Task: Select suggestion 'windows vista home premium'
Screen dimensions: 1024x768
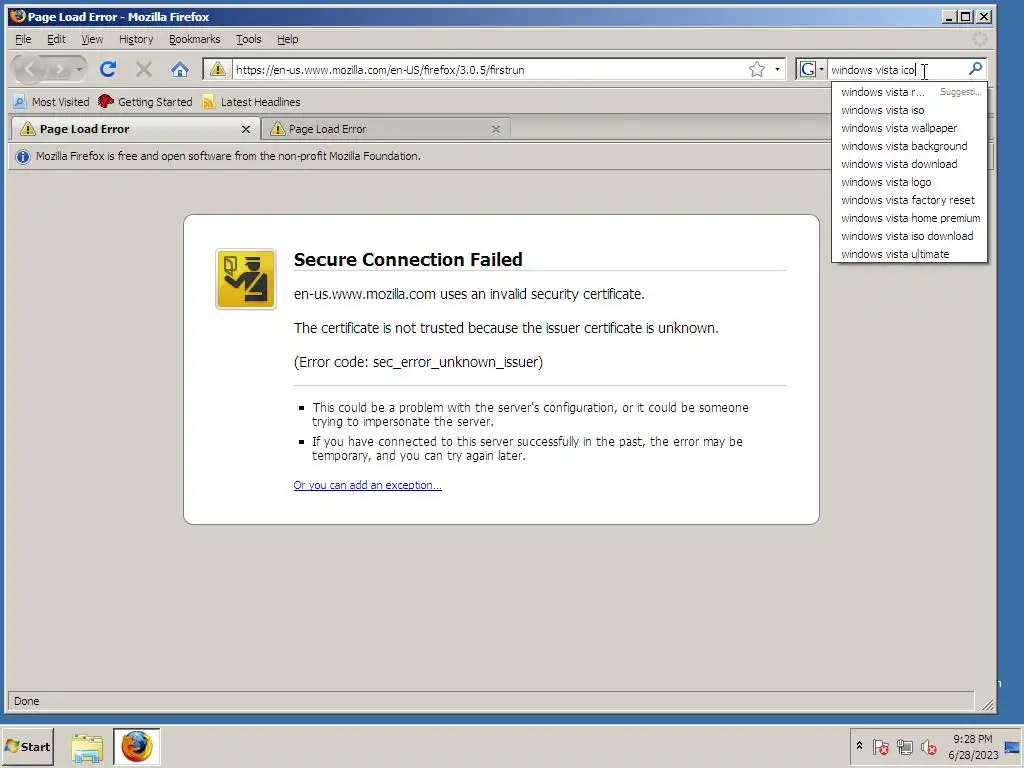Action: tap(909, 218)
